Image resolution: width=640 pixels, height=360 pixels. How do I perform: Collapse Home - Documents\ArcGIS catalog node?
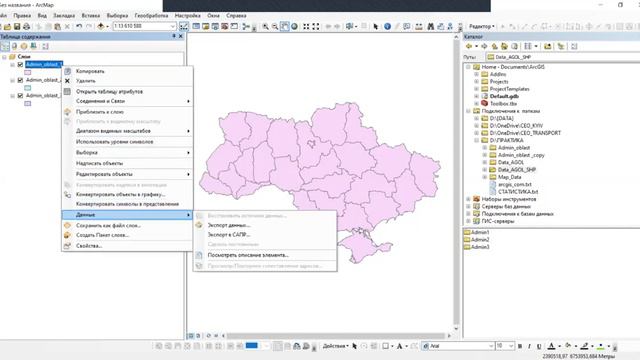coord(469,67)
